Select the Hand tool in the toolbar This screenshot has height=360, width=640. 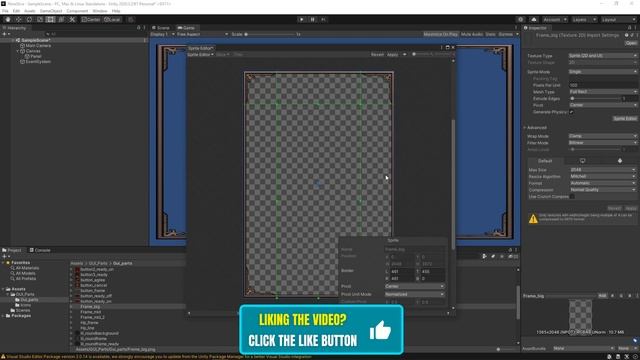pos(8,20)
